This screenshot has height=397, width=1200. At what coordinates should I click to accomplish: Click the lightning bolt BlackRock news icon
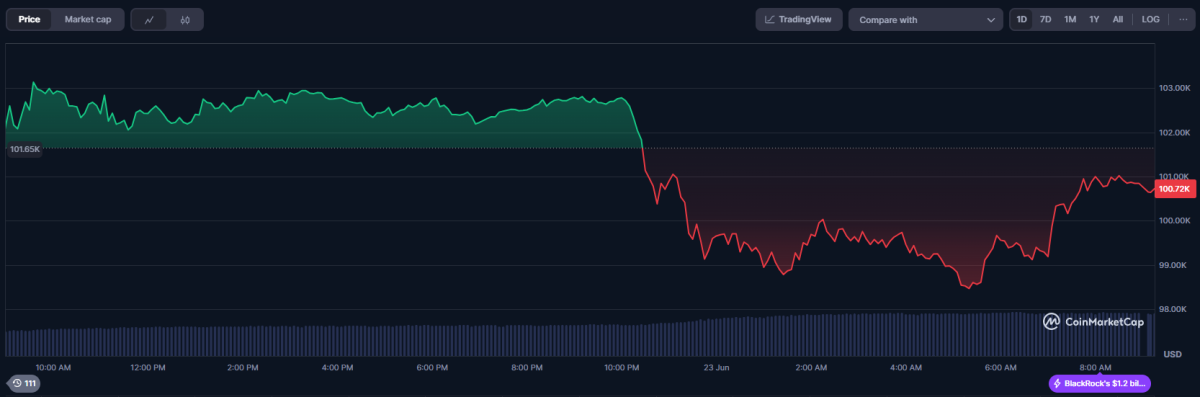pyautogui.click(x=1057, y=383)
